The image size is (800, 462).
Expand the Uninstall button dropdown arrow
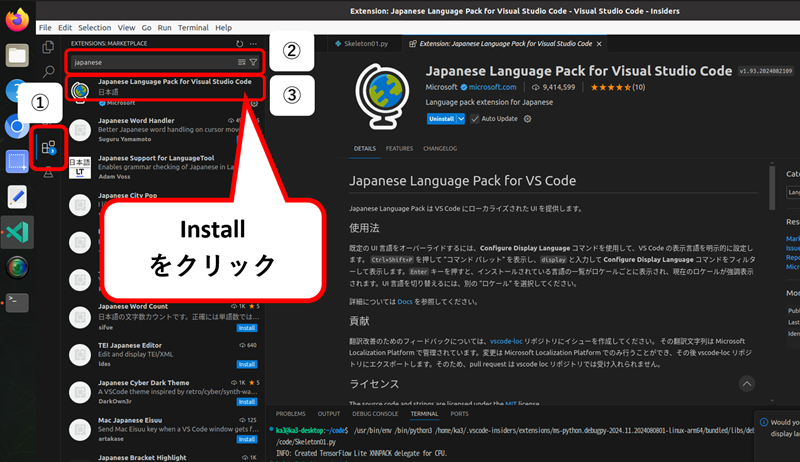[461, 119]
